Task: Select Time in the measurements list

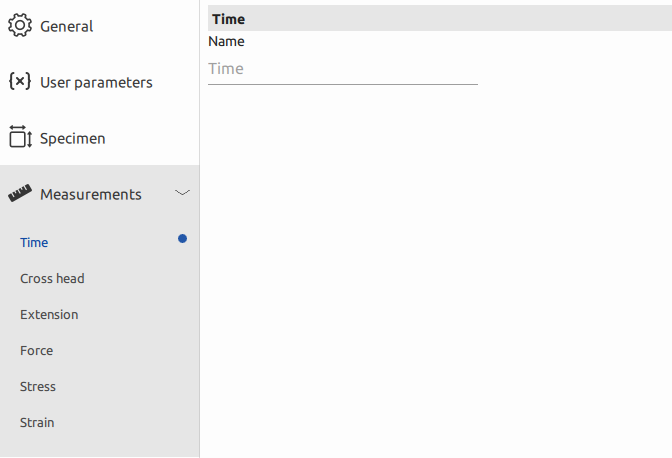Action: click(34, 242)
